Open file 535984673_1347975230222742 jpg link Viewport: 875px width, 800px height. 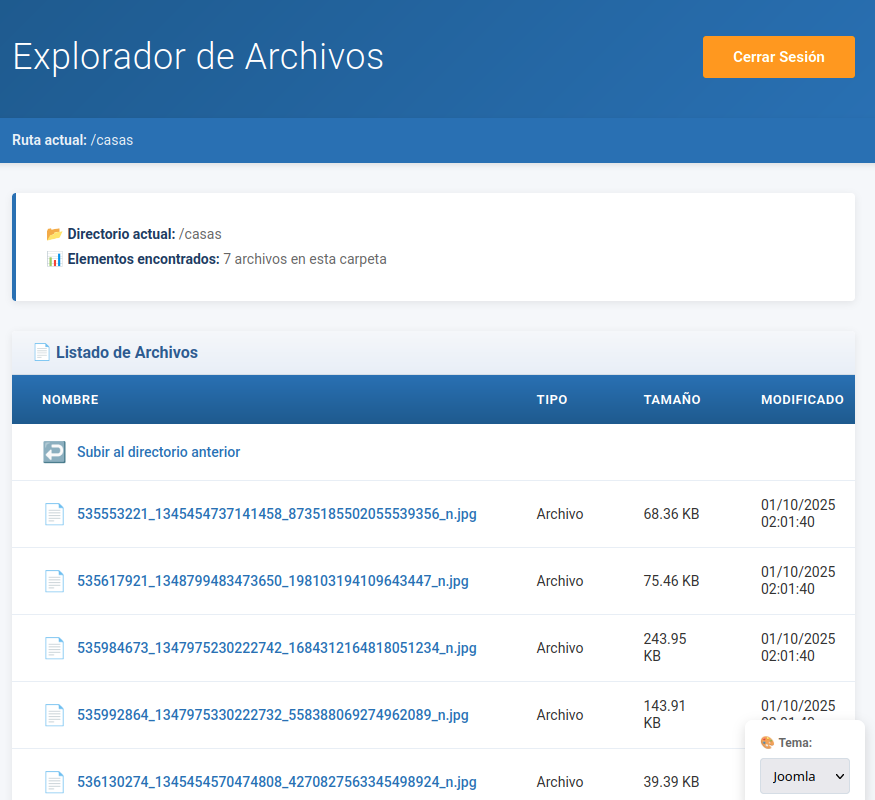pyautogui.click(x=276, y=648)
